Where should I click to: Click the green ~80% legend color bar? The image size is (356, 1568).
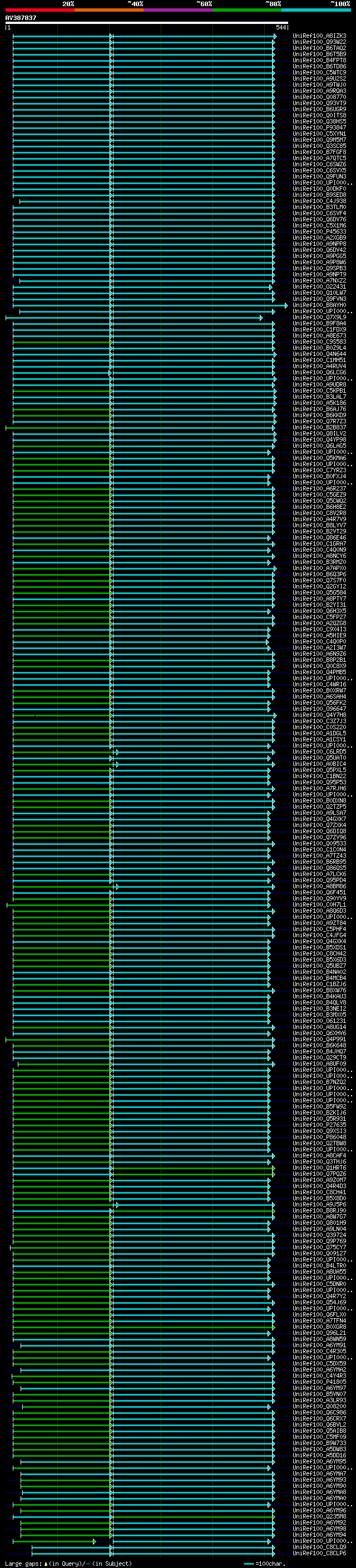click(x=247, y=10)
